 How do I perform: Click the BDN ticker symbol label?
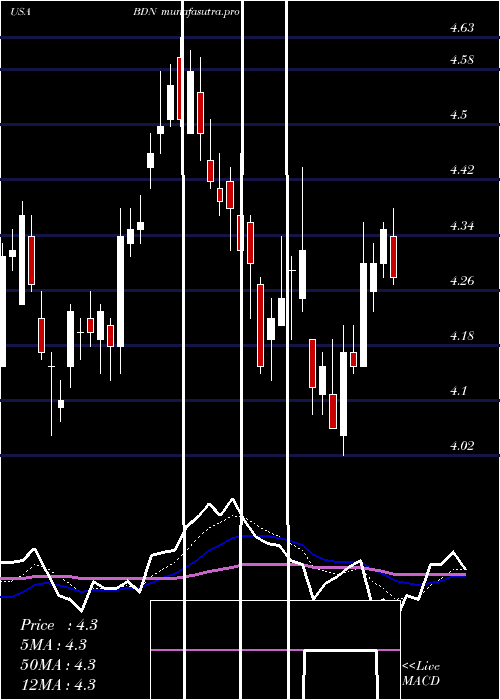tap(145, 12)
